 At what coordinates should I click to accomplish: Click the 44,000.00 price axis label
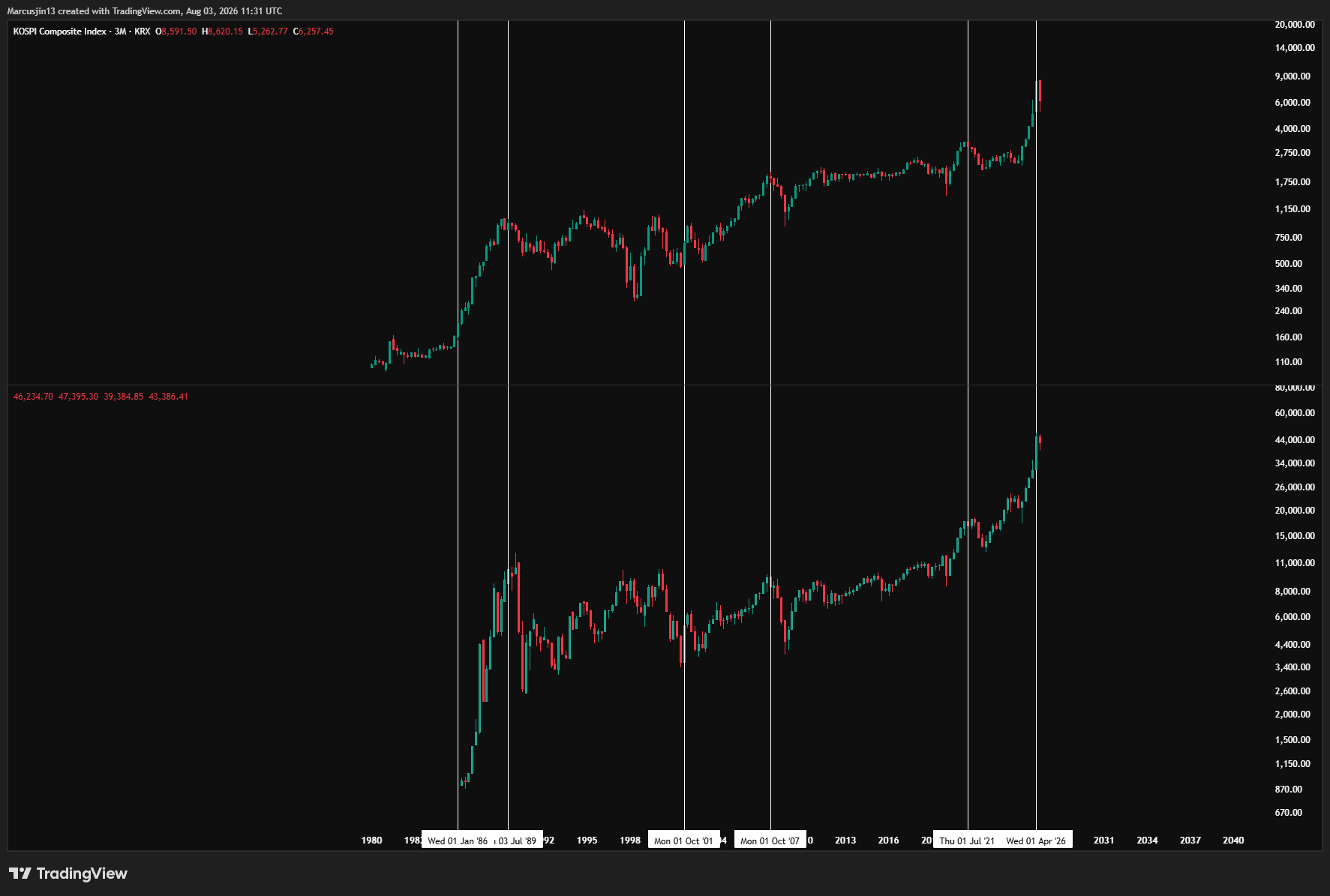[1294, 440]
